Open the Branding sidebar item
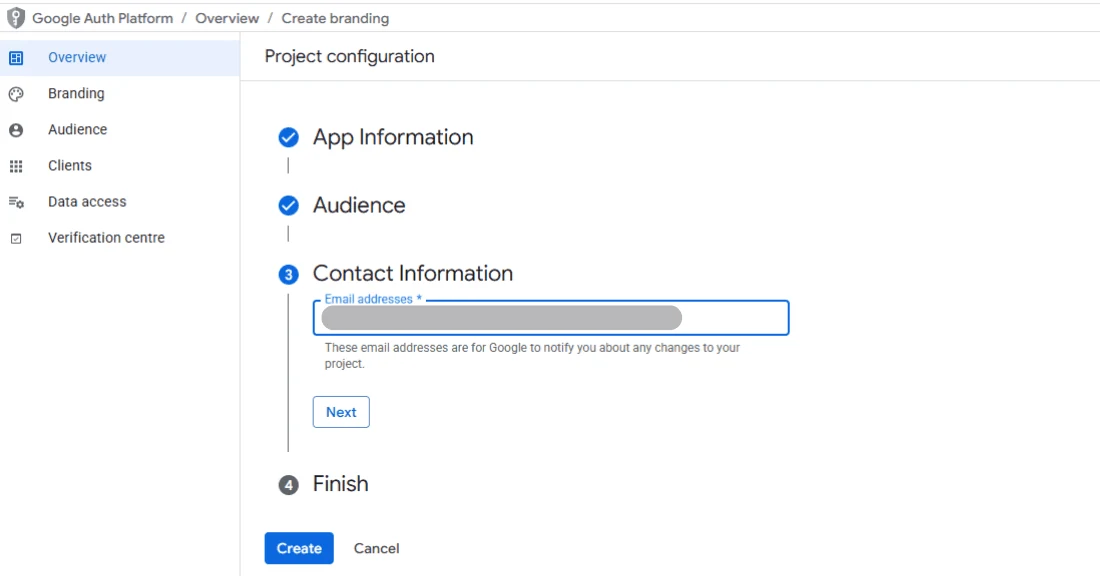 pyautogui.click(x=120, y=93)
